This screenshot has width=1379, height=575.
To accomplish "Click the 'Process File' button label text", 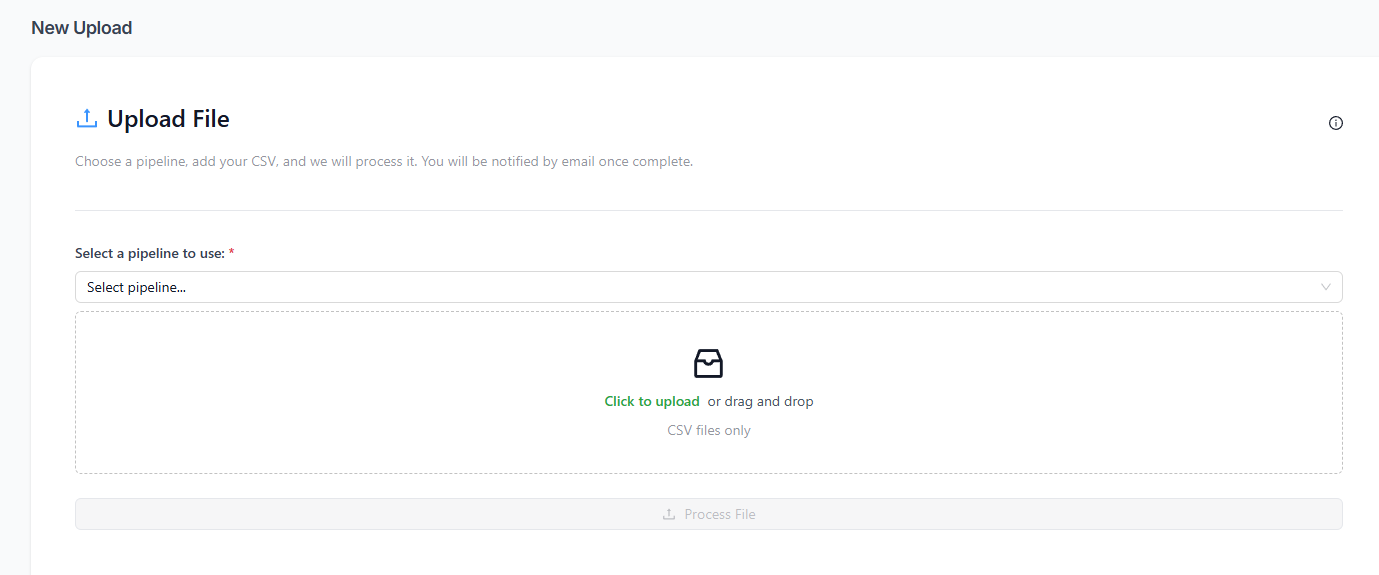I will (x=720, y=514).
